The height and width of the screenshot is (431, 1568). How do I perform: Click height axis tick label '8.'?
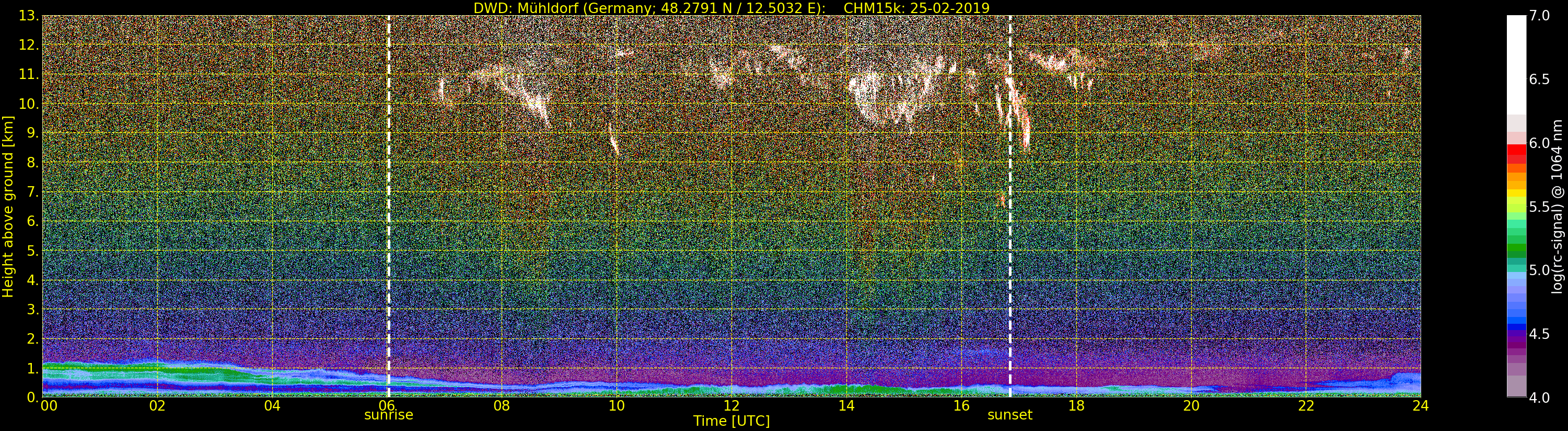[x=32, y=163]
